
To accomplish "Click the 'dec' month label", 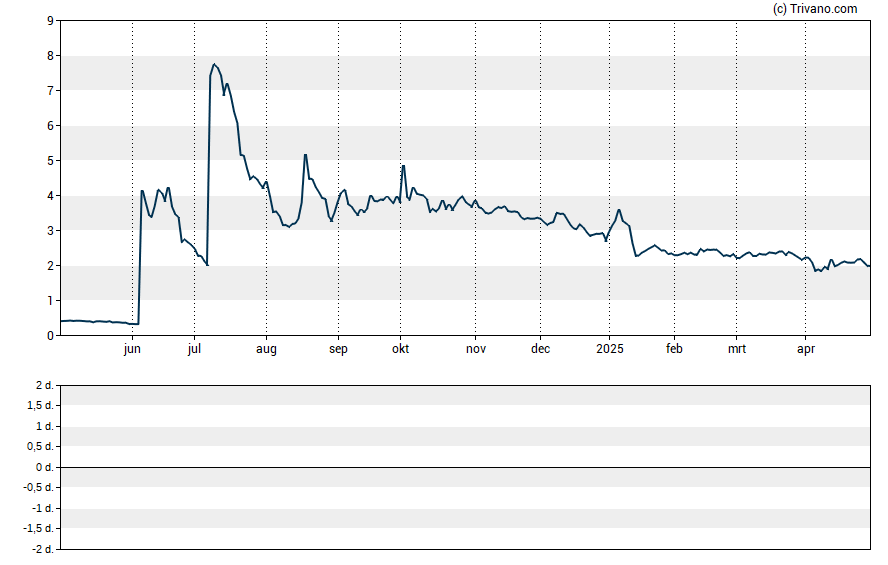I will (x=540, y=349).
